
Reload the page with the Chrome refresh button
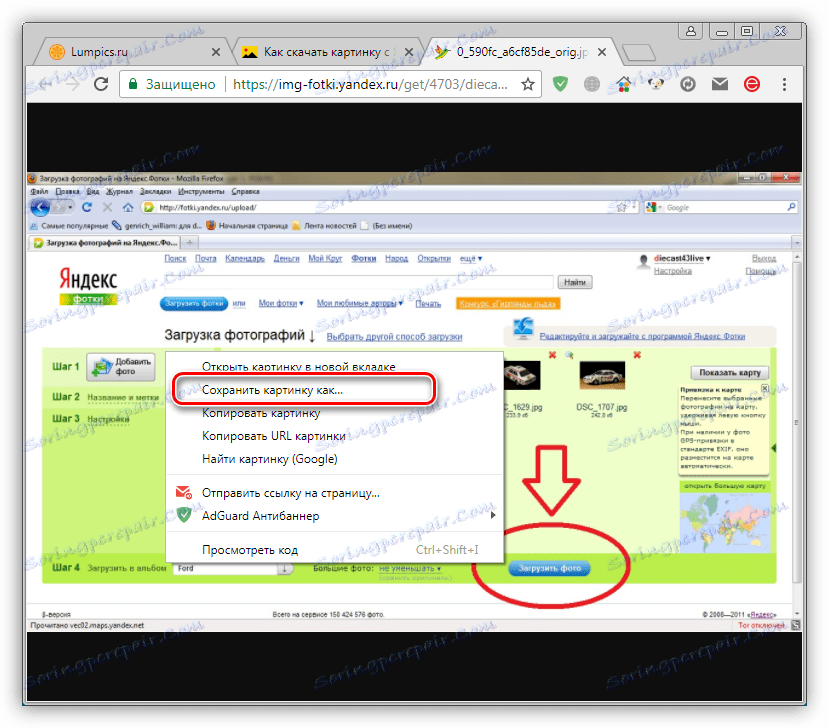pyautogui.click(x=101, y=84)
